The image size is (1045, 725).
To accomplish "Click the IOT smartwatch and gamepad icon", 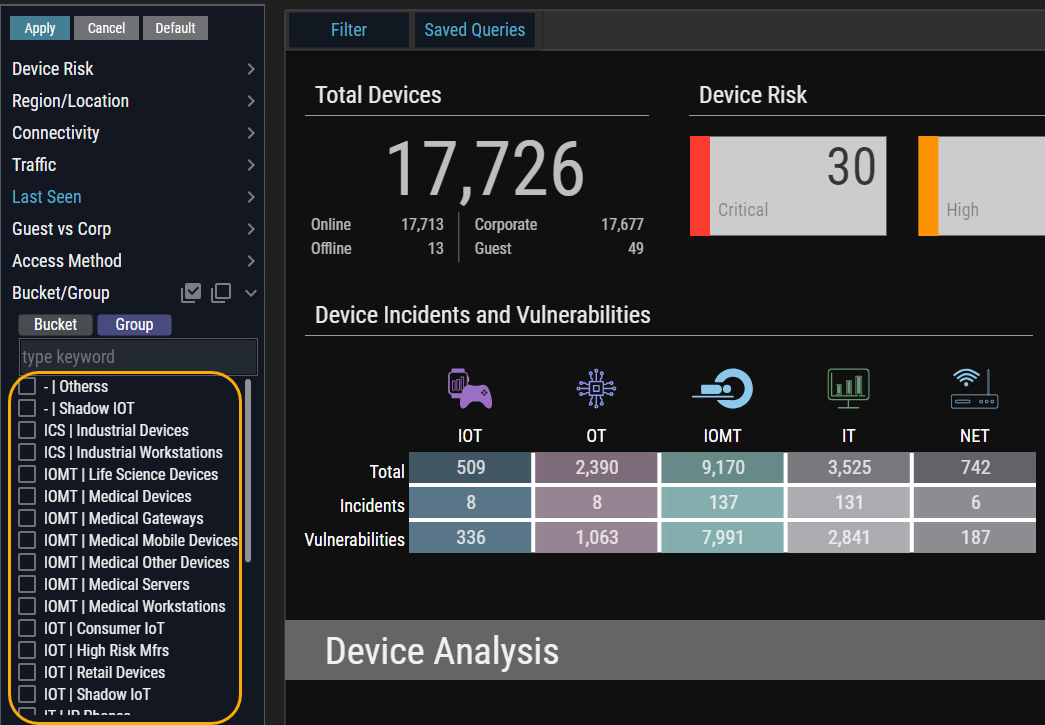I will click(470, 388).
